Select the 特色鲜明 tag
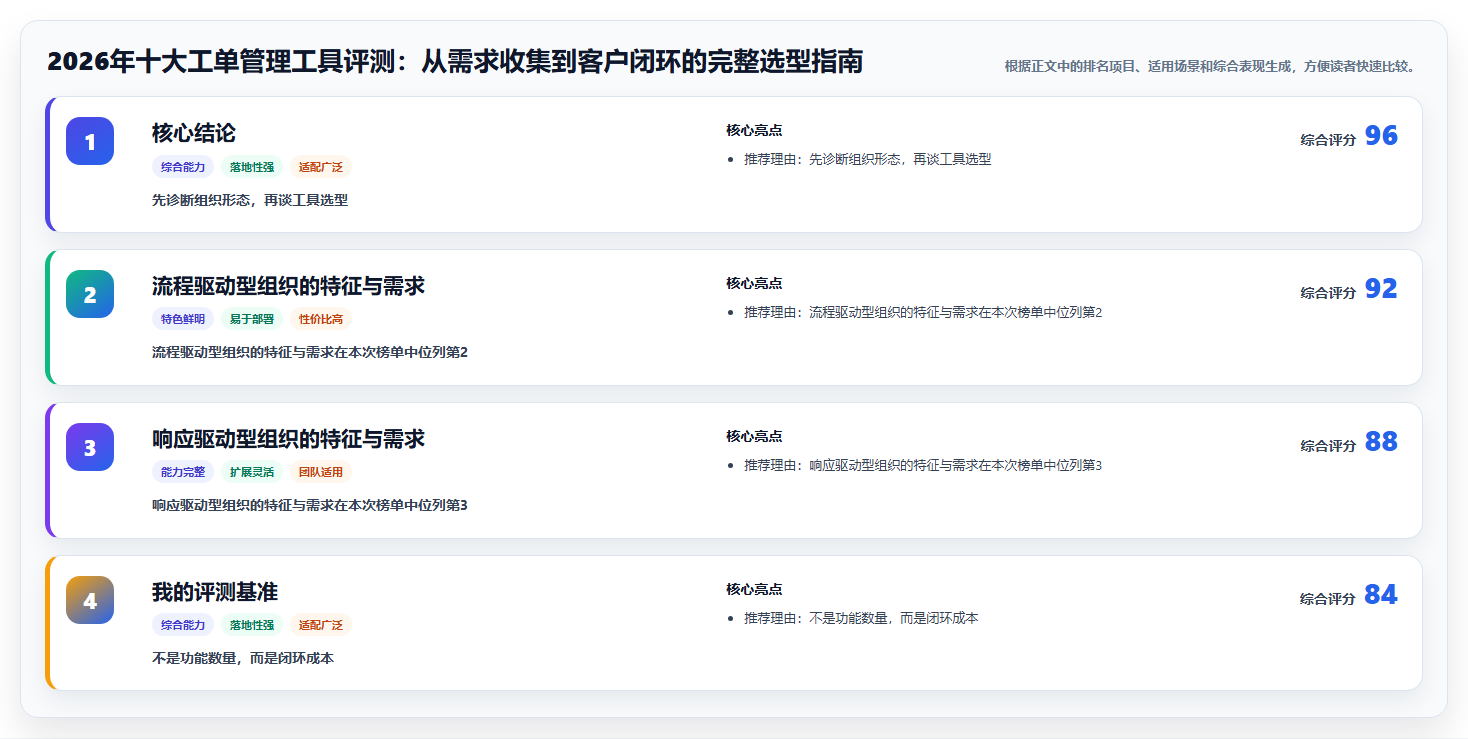Image resolution: width=1468 pixels, height=739 pixels. pos(183,319)
